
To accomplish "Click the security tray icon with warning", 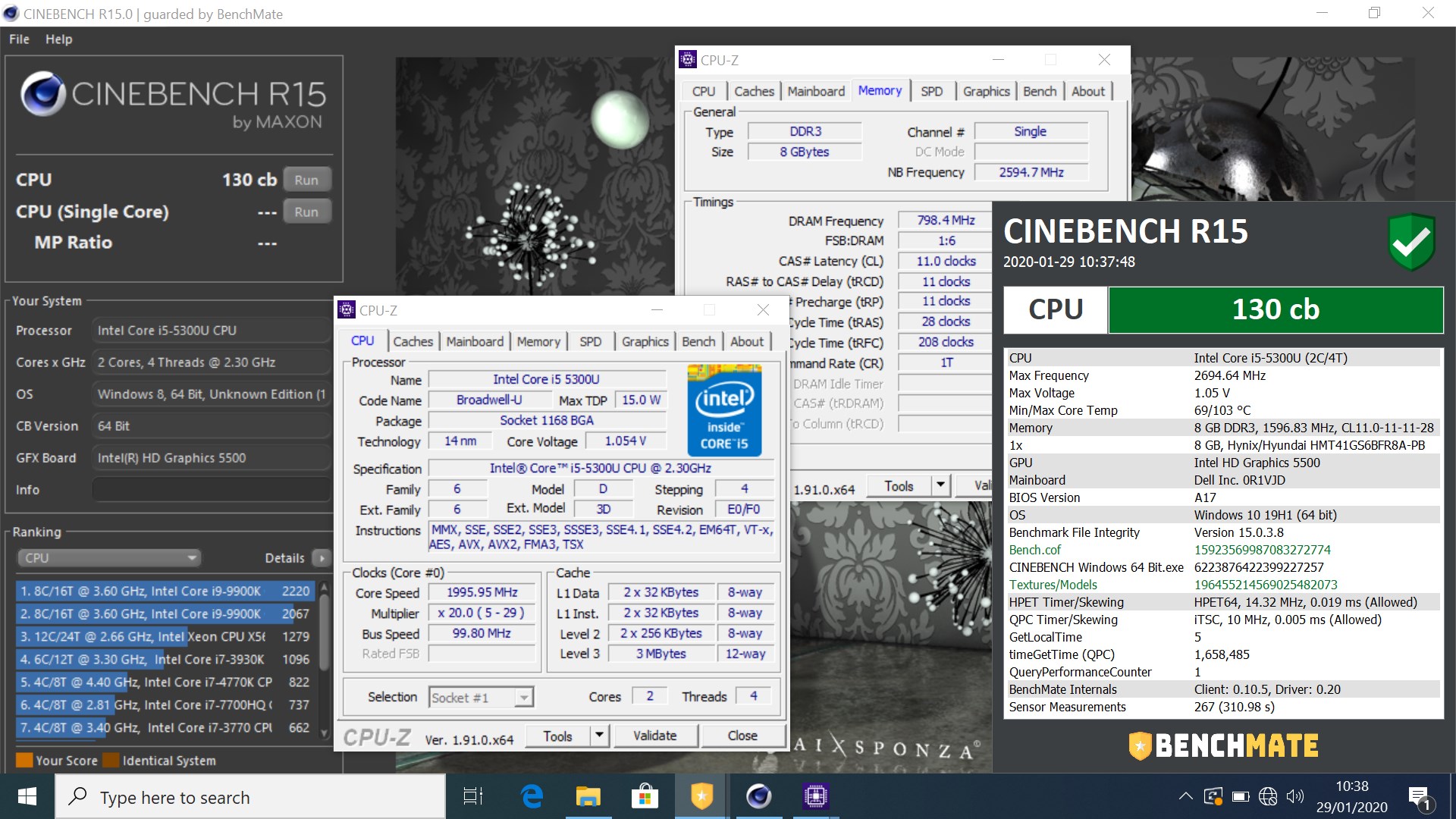I will pos(1213,796).
